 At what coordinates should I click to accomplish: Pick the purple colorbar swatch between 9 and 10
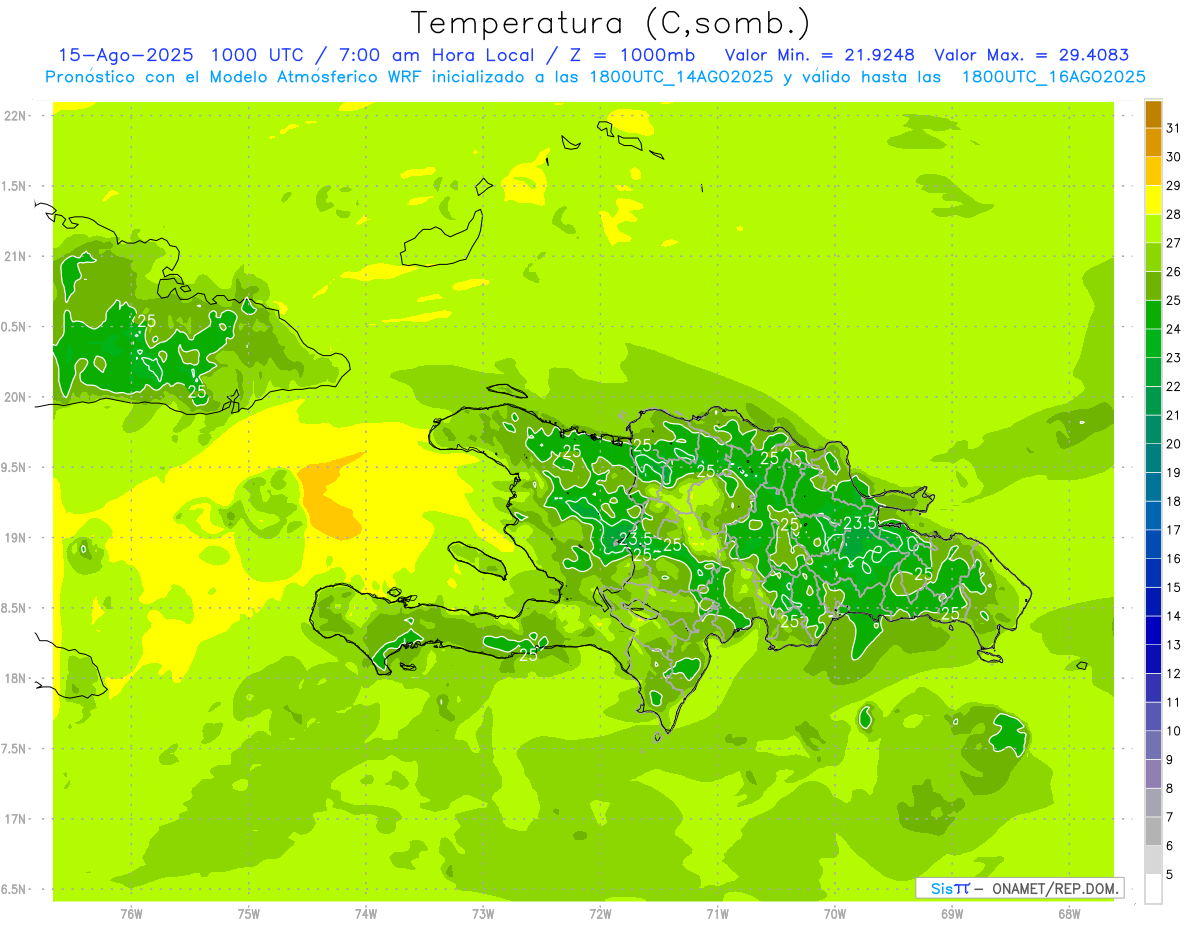coord(1153,745)
